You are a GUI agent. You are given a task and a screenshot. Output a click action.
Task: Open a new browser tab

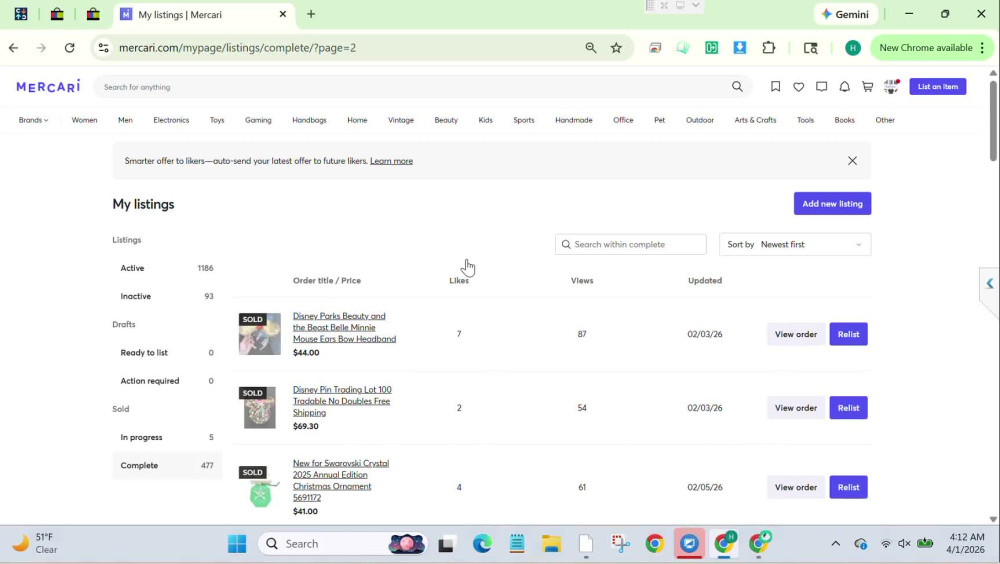point(311,14)
